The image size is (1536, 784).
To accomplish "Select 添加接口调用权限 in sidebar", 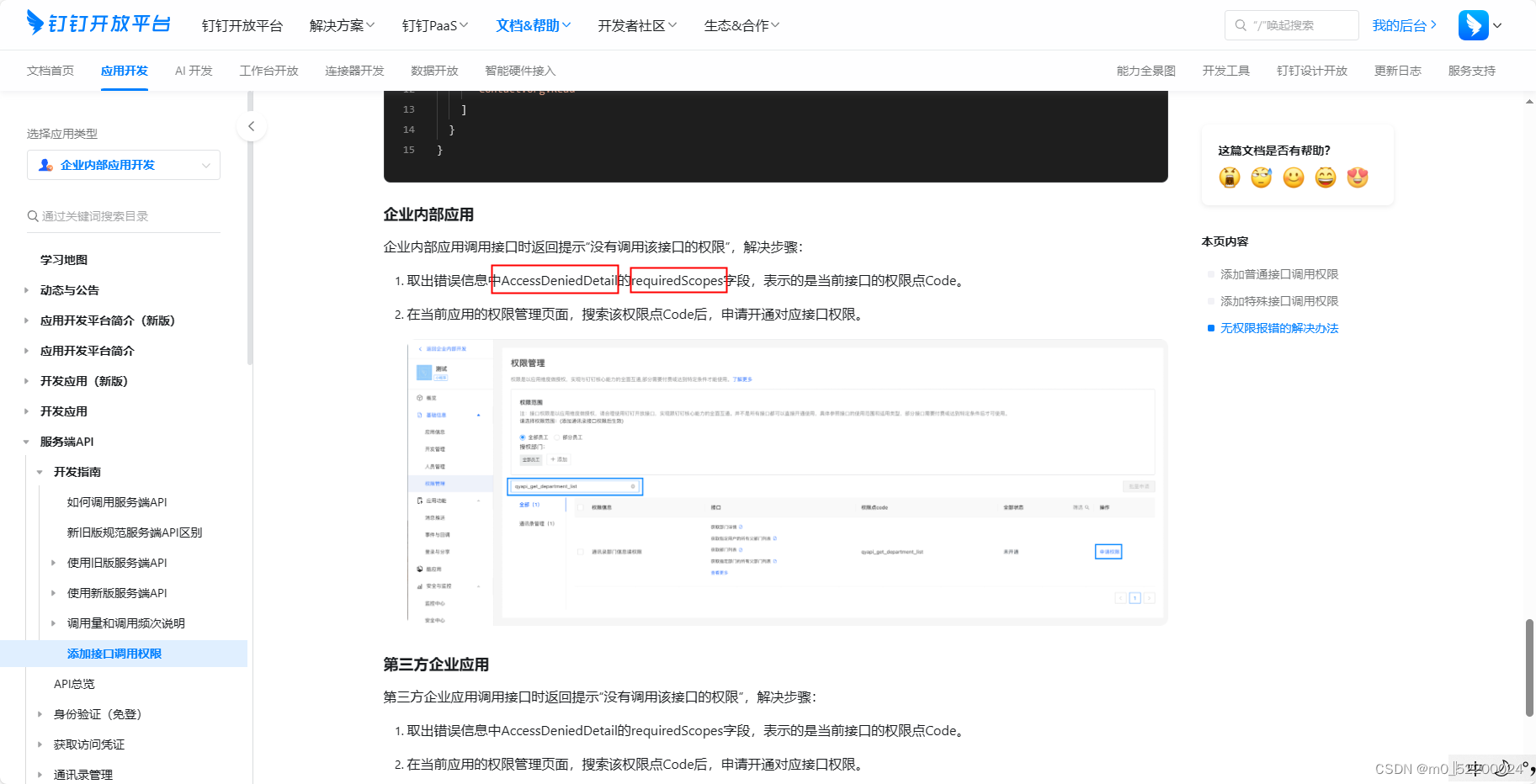I will pos(124,654).
